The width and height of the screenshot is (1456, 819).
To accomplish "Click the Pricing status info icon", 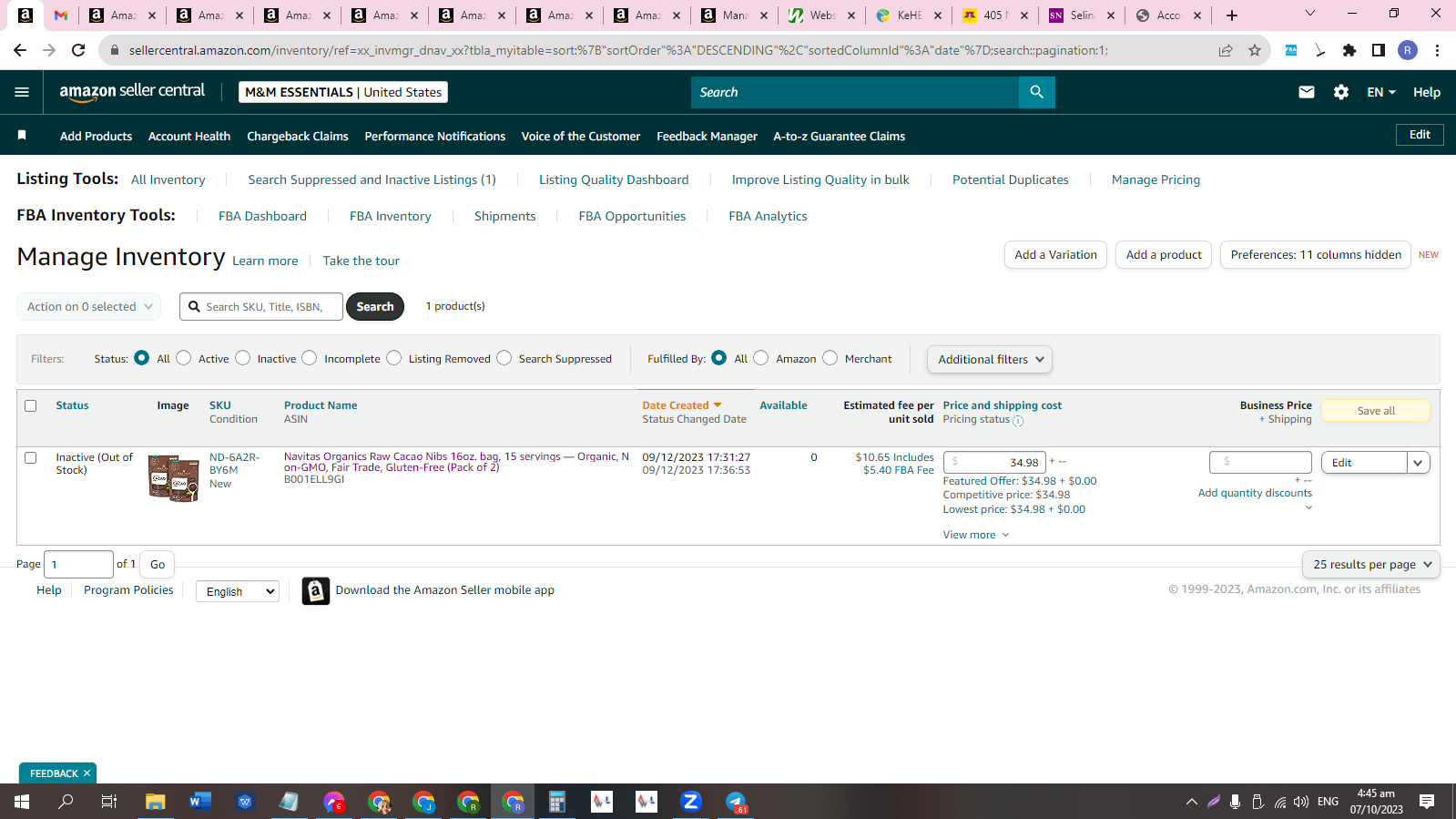I will pos(1018,421).
